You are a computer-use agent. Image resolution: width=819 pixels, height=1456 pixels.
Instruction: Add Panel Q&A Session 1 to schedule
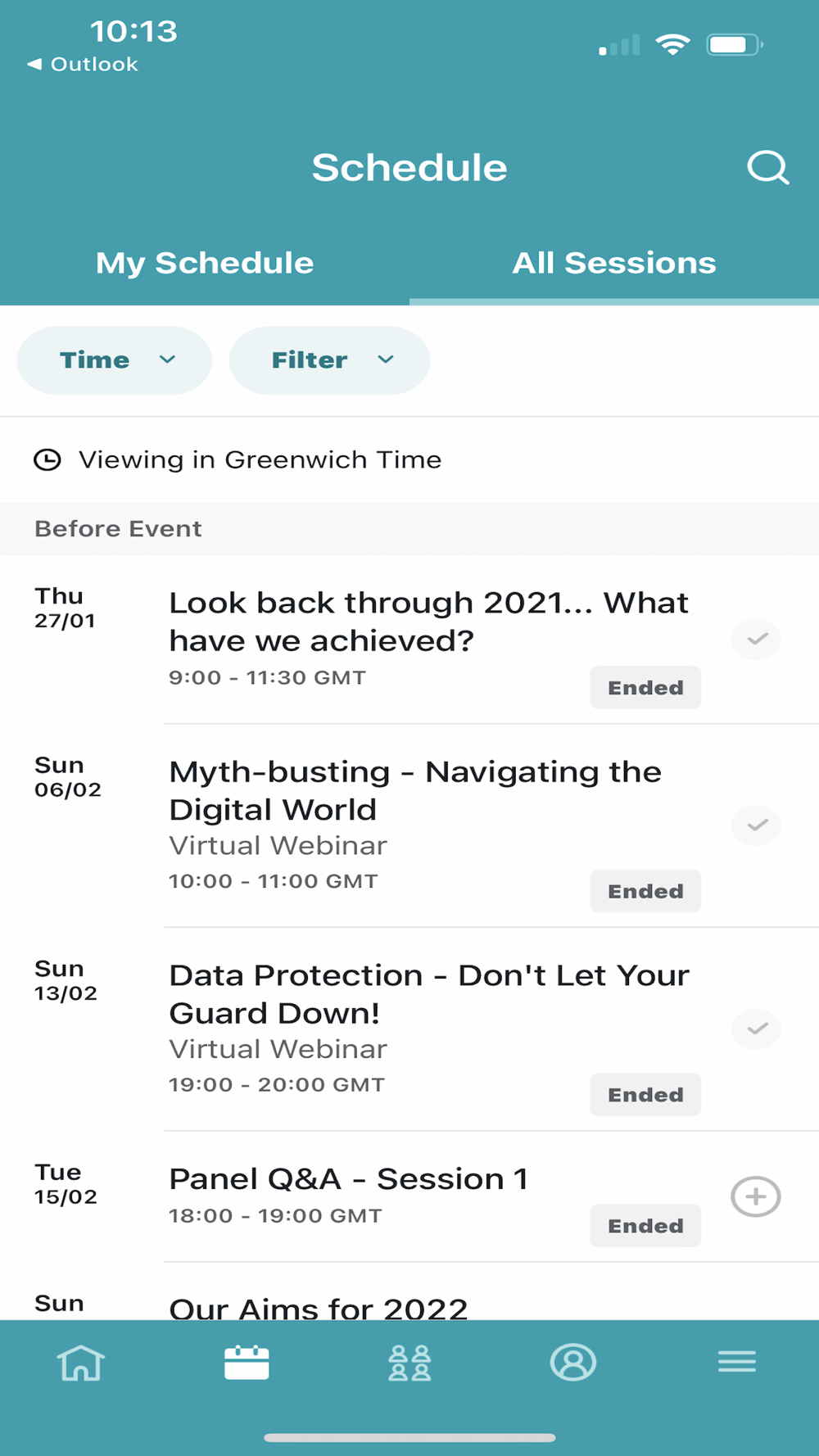tap(755, 1196)
